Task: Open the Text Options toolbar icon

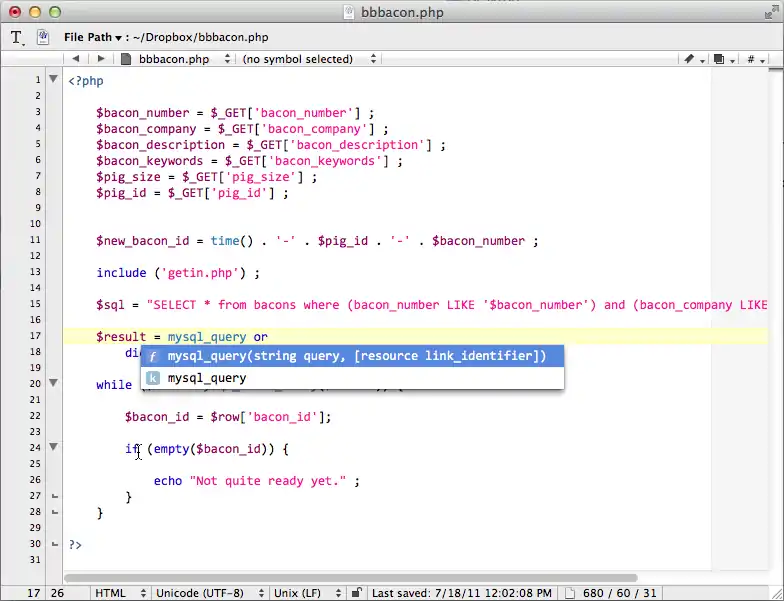Action: coord(18,38)
